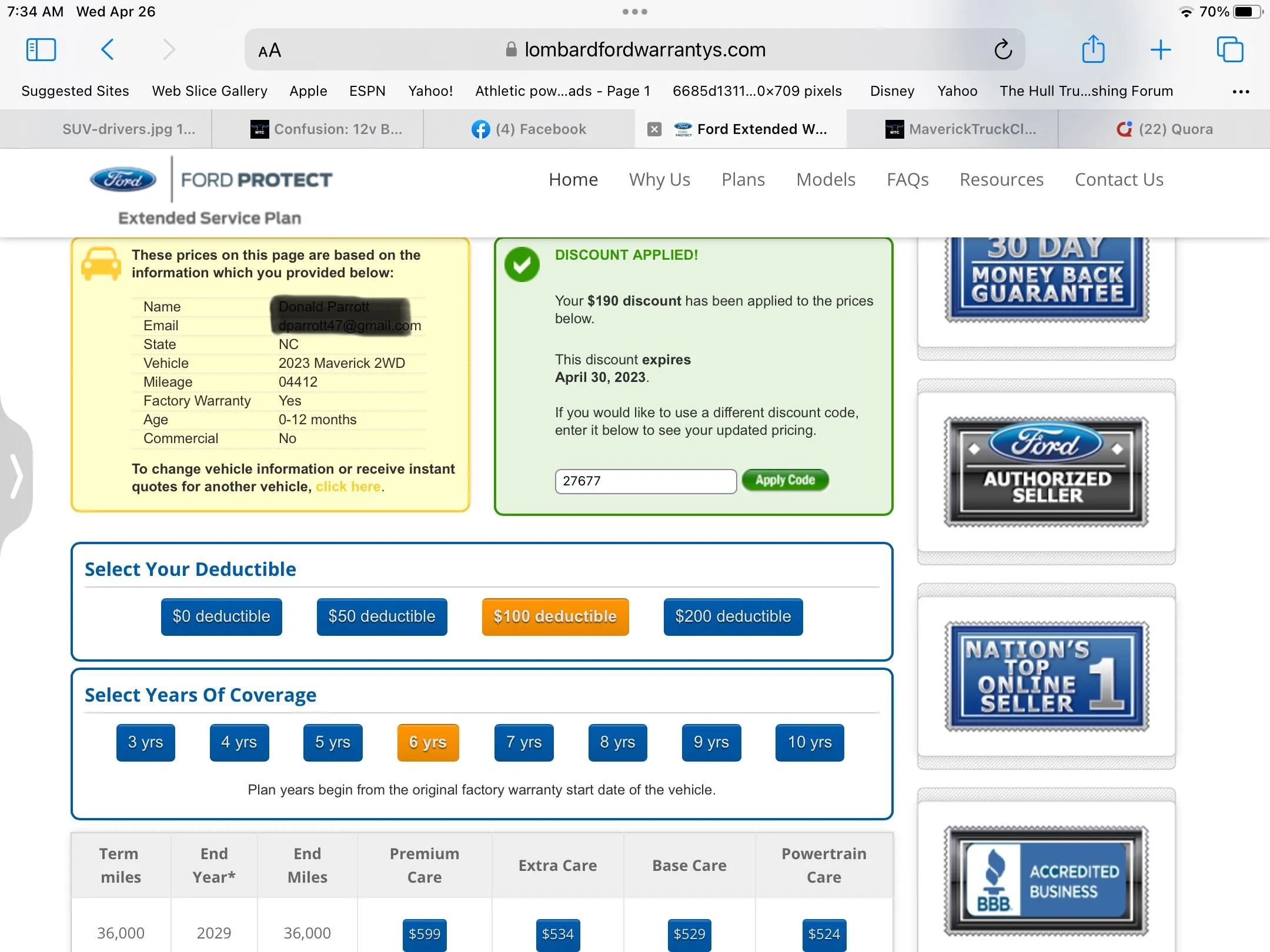Tap the Wi-Fi status icon

coord(1187,12)
